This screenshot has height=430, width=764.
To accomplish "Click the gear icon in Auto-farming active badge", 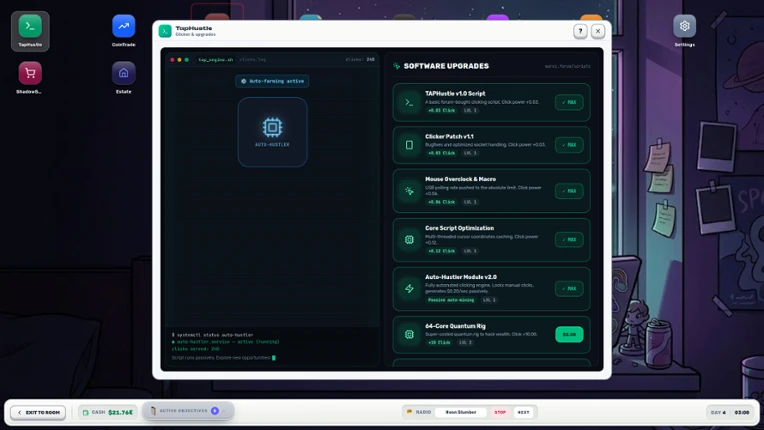I will pyautogui.click(x=244, y=81).
